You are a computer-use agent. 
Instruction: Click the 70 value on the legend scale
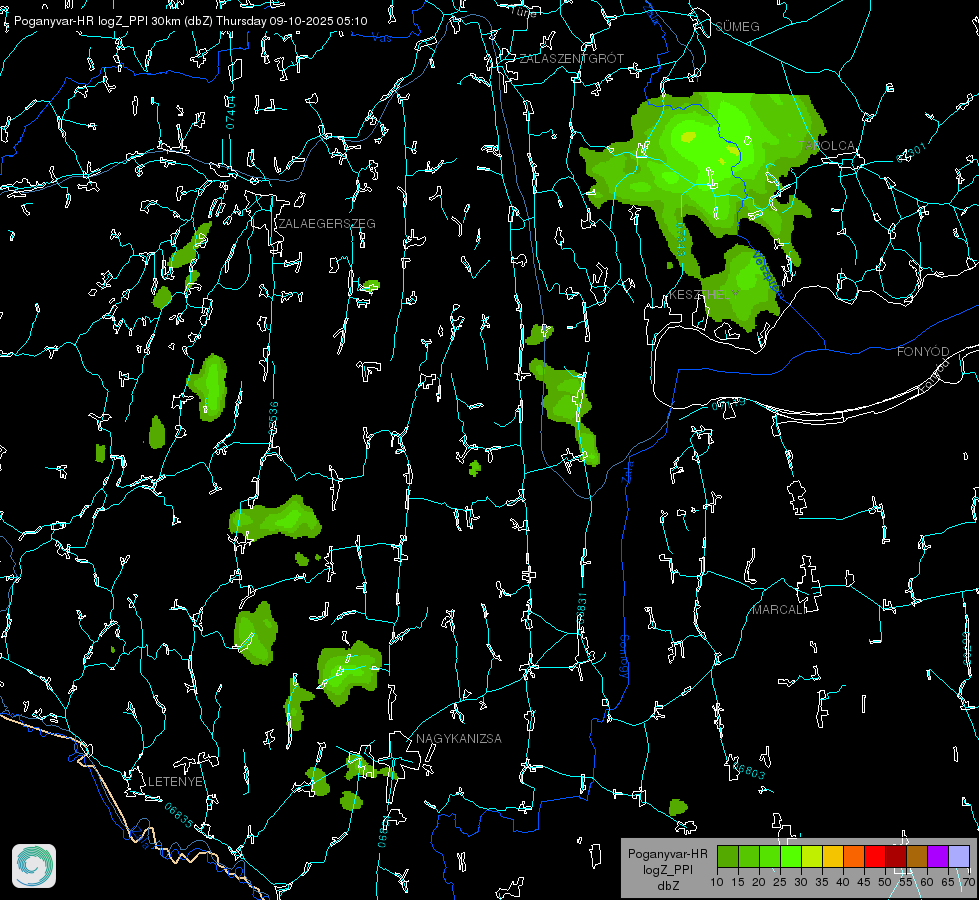tap(968, 882)
